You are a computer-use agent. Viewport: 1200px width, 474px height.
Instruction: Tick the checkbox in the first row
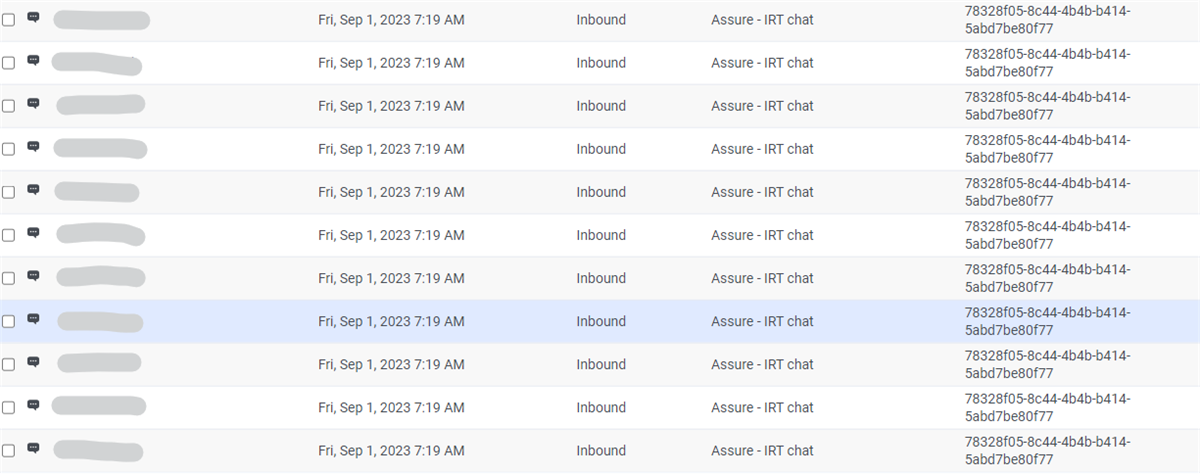(x=8, y=20)
